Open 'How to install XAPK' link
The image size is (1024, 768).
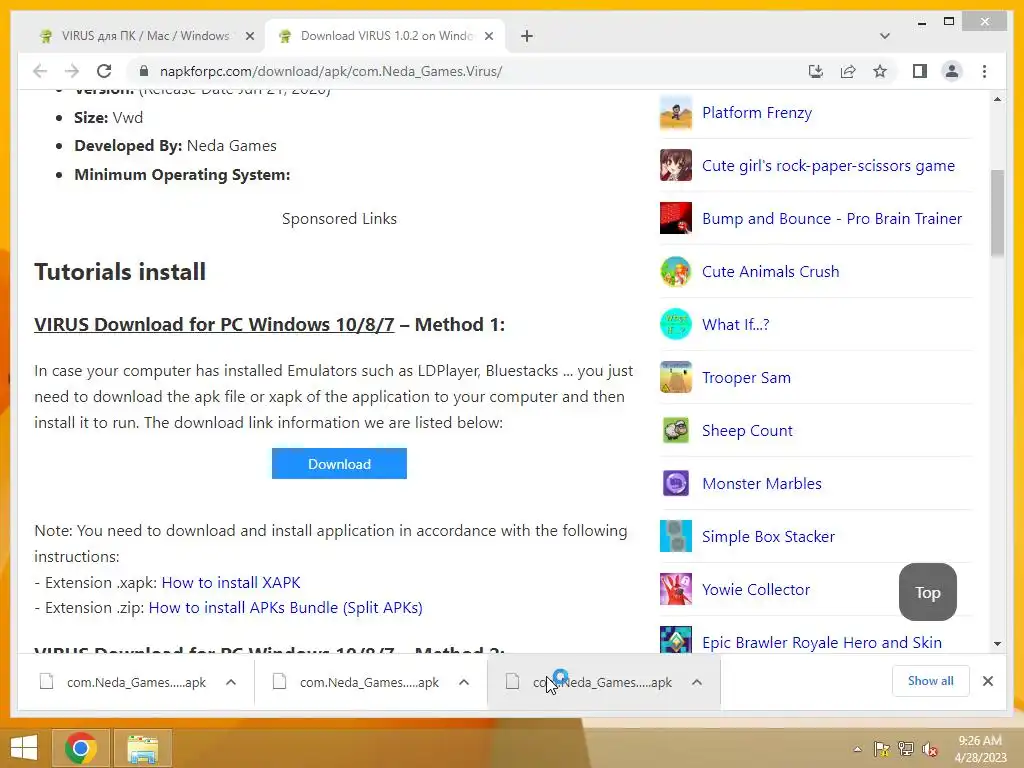click(231, 583)
